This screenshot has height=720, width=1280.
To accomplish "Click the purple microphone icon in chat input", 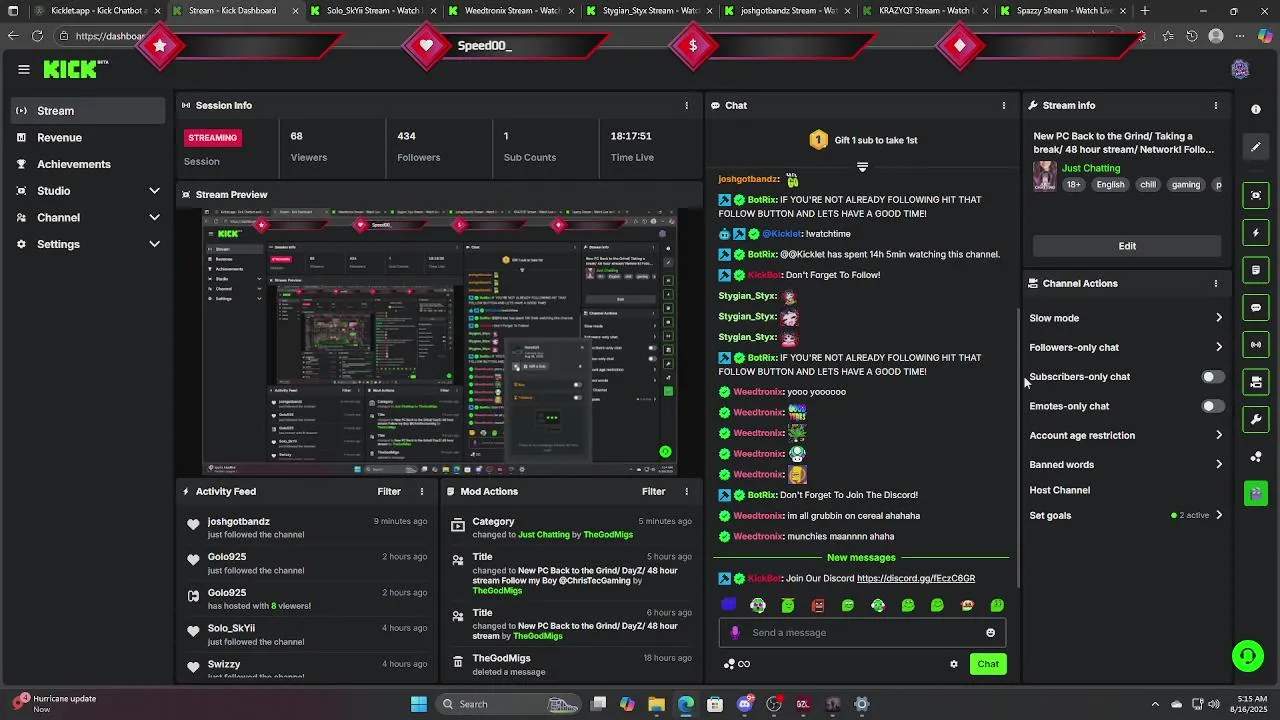I will pos(735,632).
